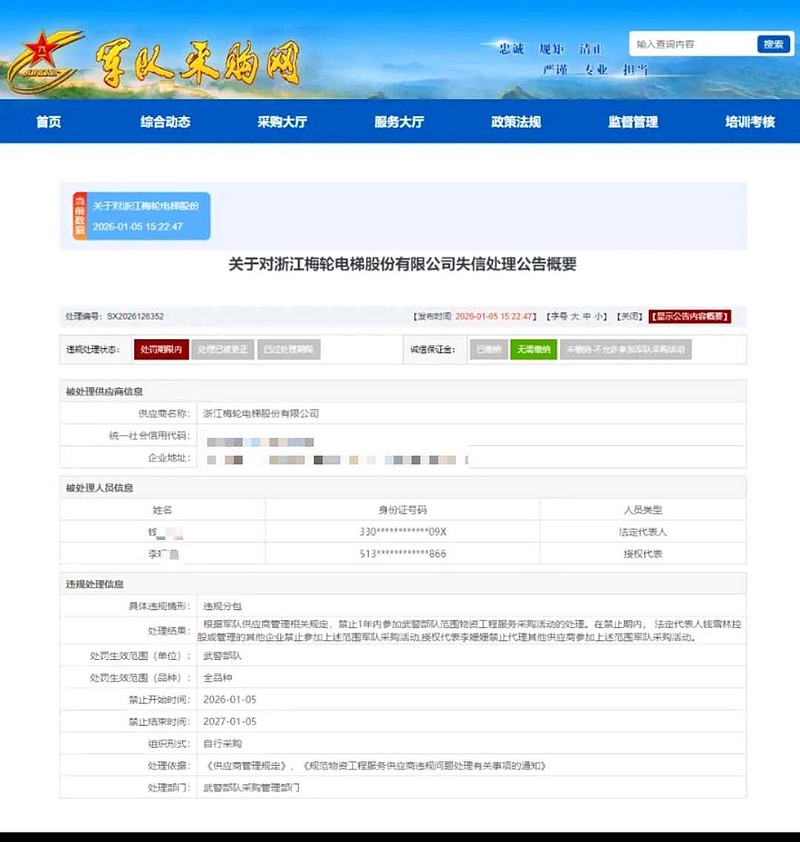Click the 全品种 value
The height and width of the screenshot is (842, 800).
click(217, 678)
